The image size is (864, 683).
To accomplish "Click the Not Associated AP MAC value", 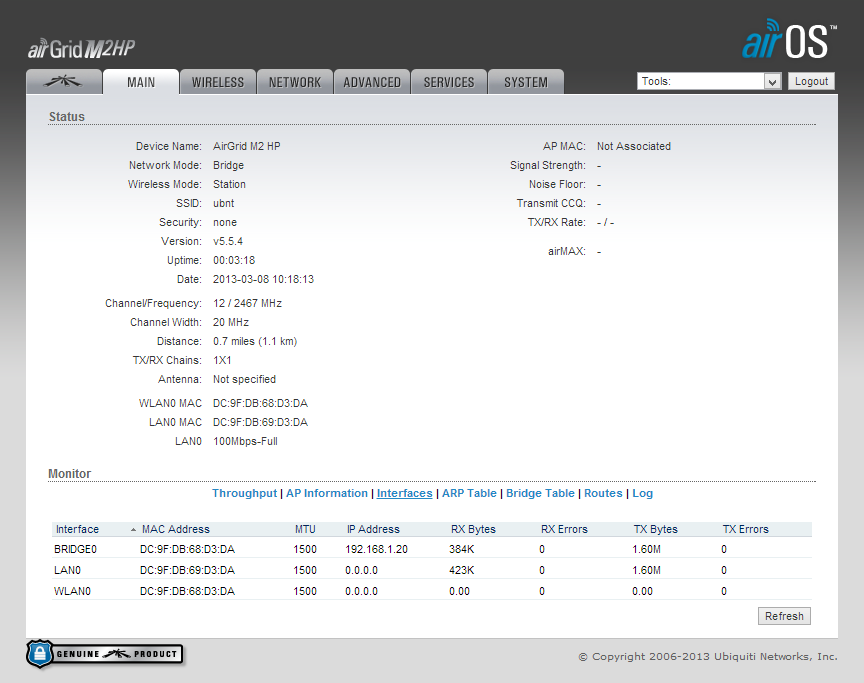I will (x=634, y=146).
